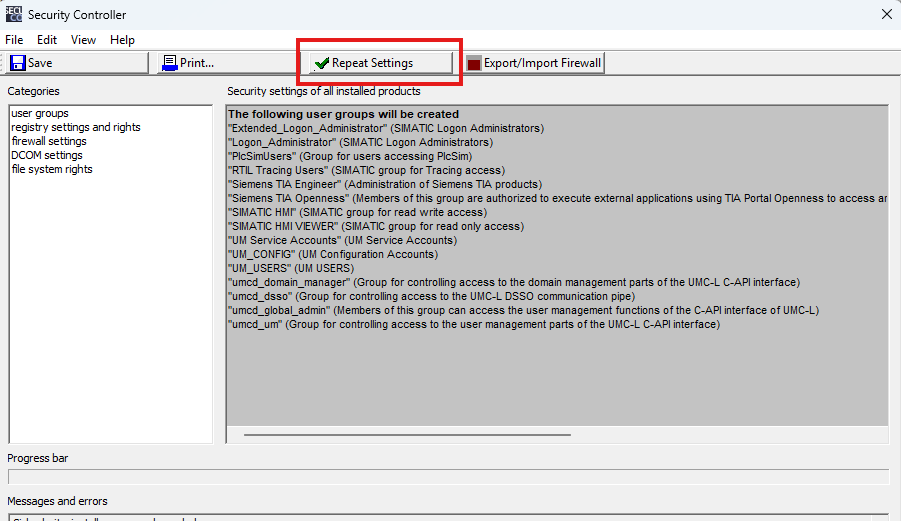Screen dimensions: 901x521
Task: Select the "UM_USERS" group row
Action: pyautogui.click(x=291, y=268)
